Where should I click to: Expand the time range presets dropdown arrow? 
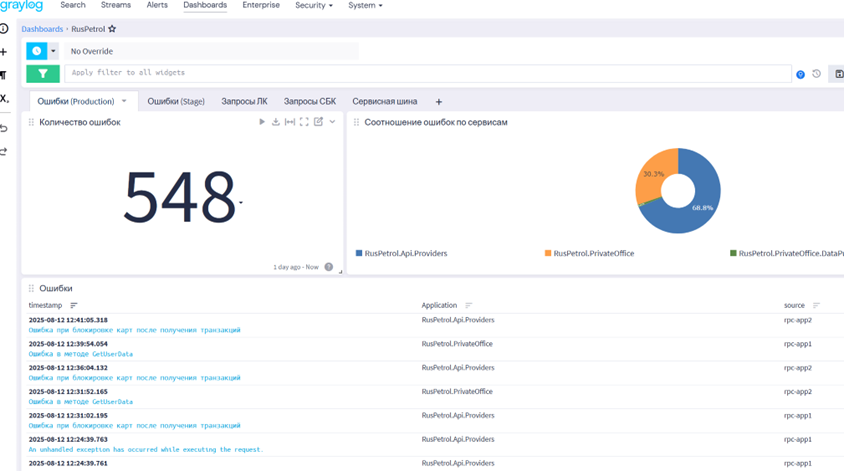click(x=53, y=51)
